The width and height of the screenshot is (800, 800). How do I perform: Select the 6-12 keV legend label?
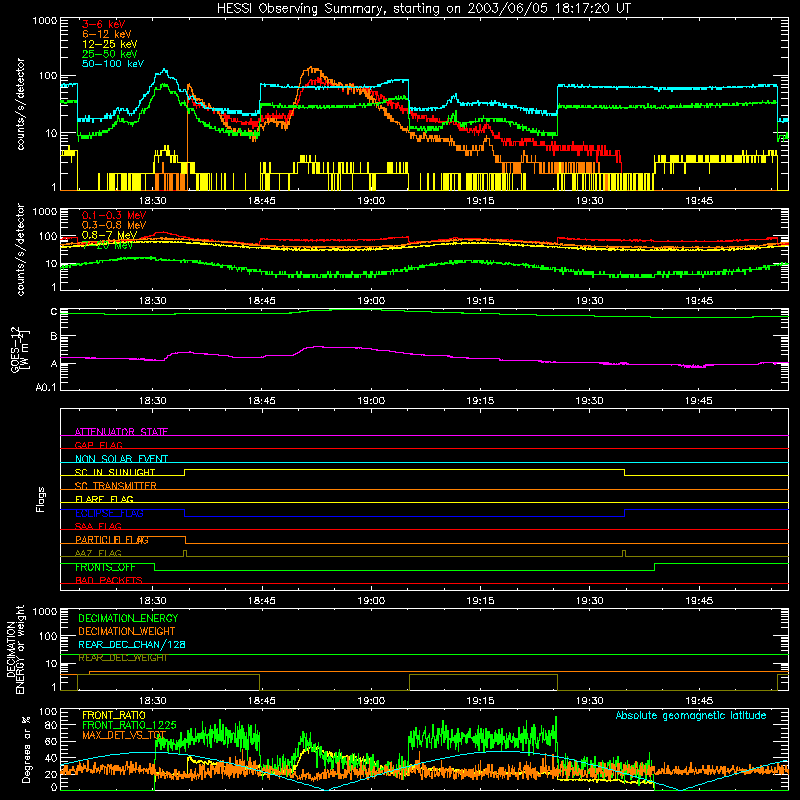click(x=106, y=34)
